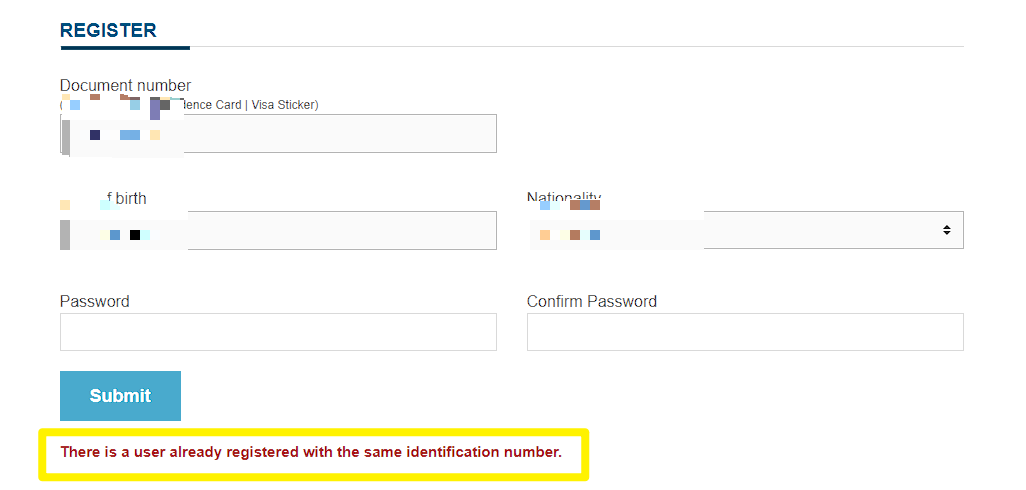This screenshot has width=1026, height=490.
Task: Click the blue underline beneath REGISTER
Action: coord(125,47)
